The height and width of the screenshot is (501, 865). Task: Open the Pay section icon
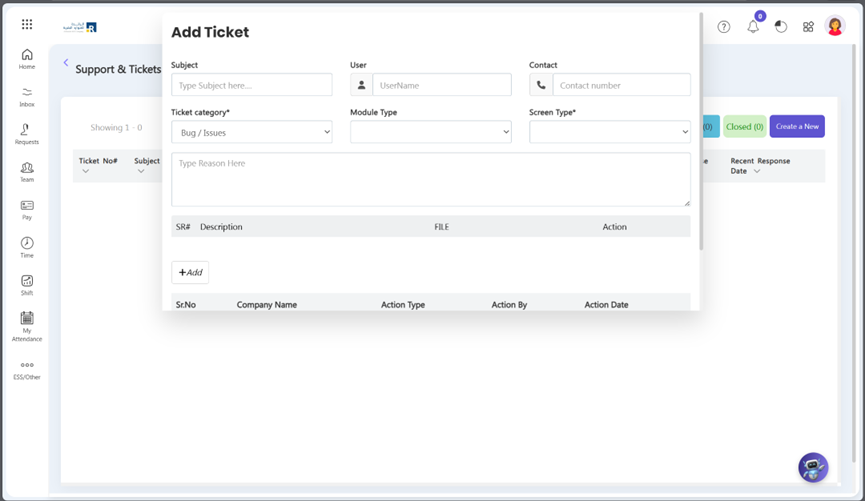(x=27, y=209)
